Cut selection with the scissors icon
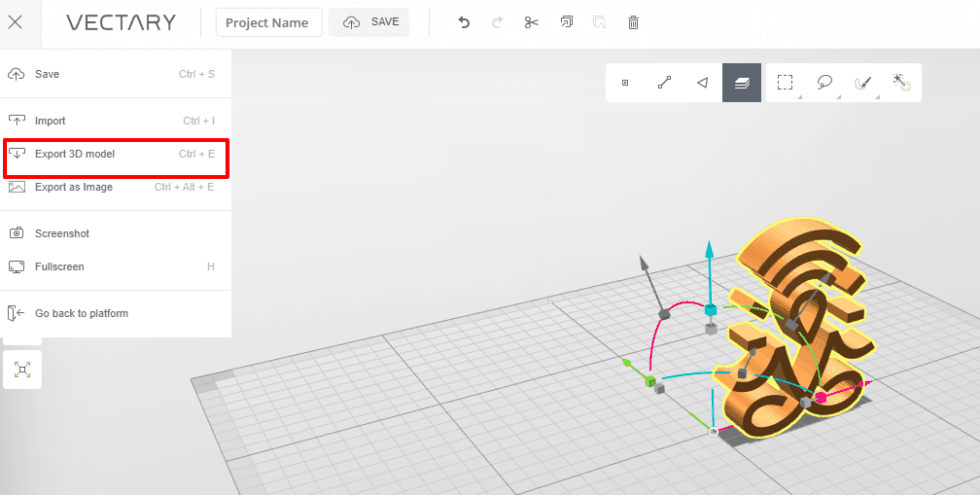The height and width of the screenshot is (495, 980). pyautogui.click(x=531, y=22)
